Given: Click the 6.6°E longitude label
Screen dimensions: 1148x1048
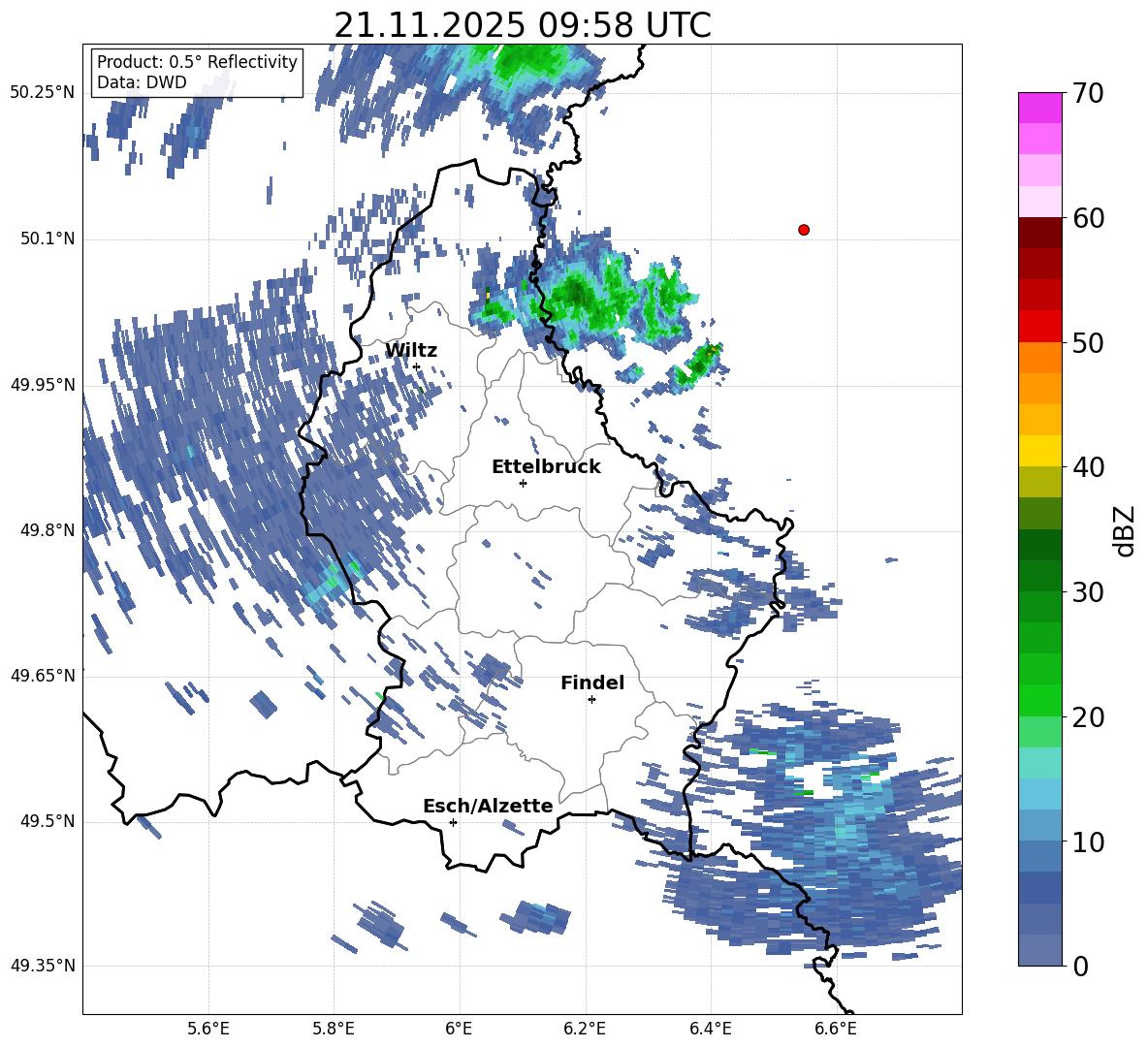Looking at the screenshot, I should point(836,1029).
